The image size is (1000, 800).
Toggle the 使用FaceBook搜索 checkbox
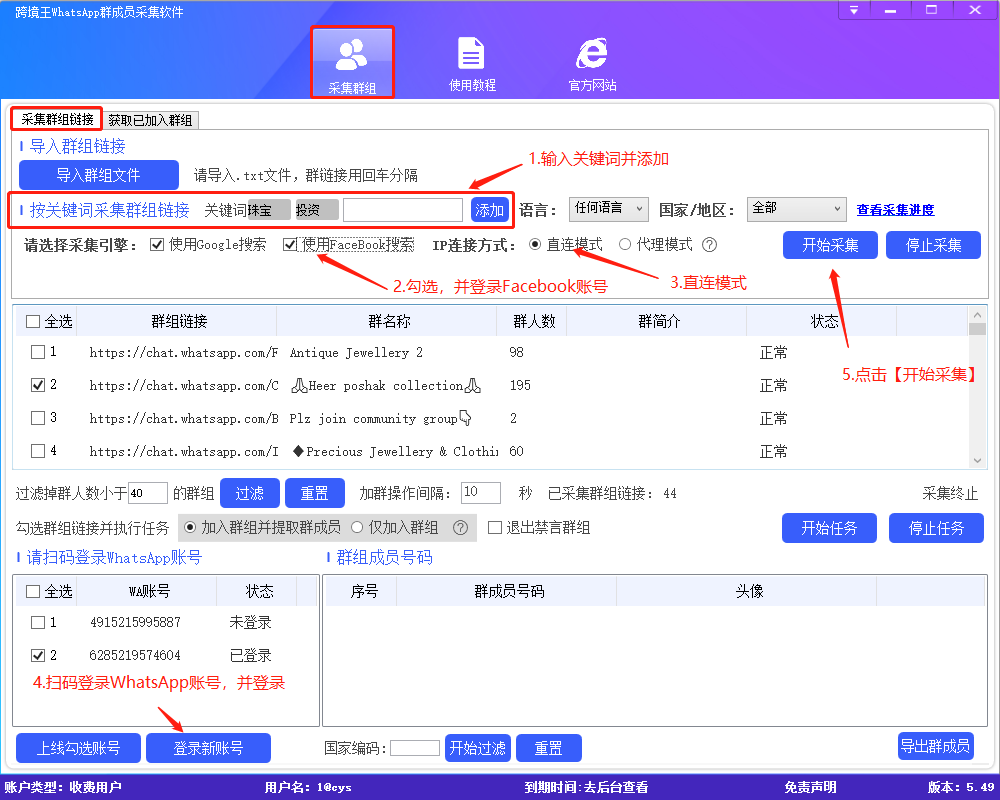tap(288, 244)
